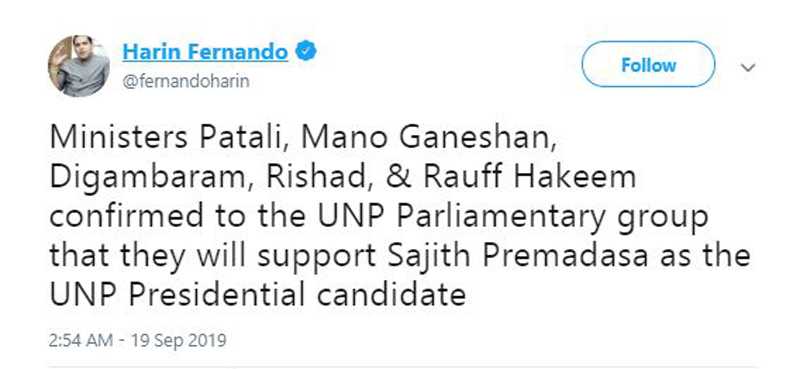
Task: Click the name Rauff Hakeem in the tweet
Action: (x=529, y=177)
